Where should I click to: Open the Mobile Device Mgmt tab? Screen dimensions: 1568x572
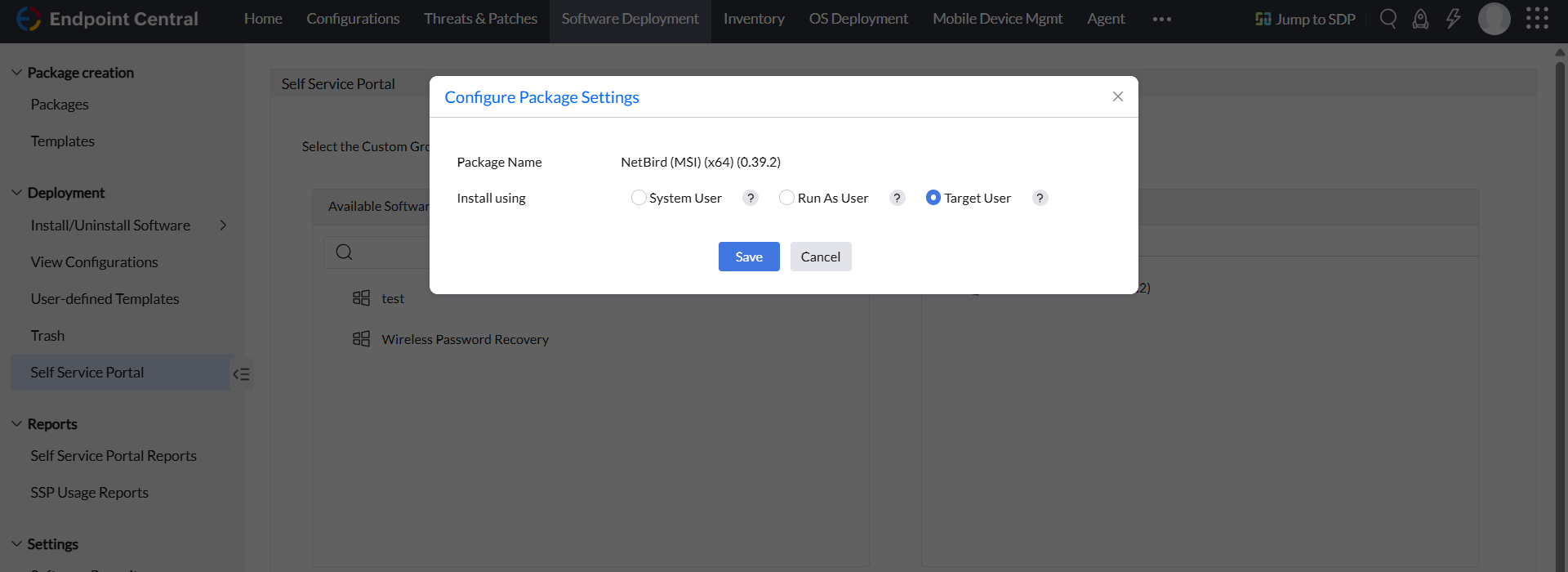(998, 19)
